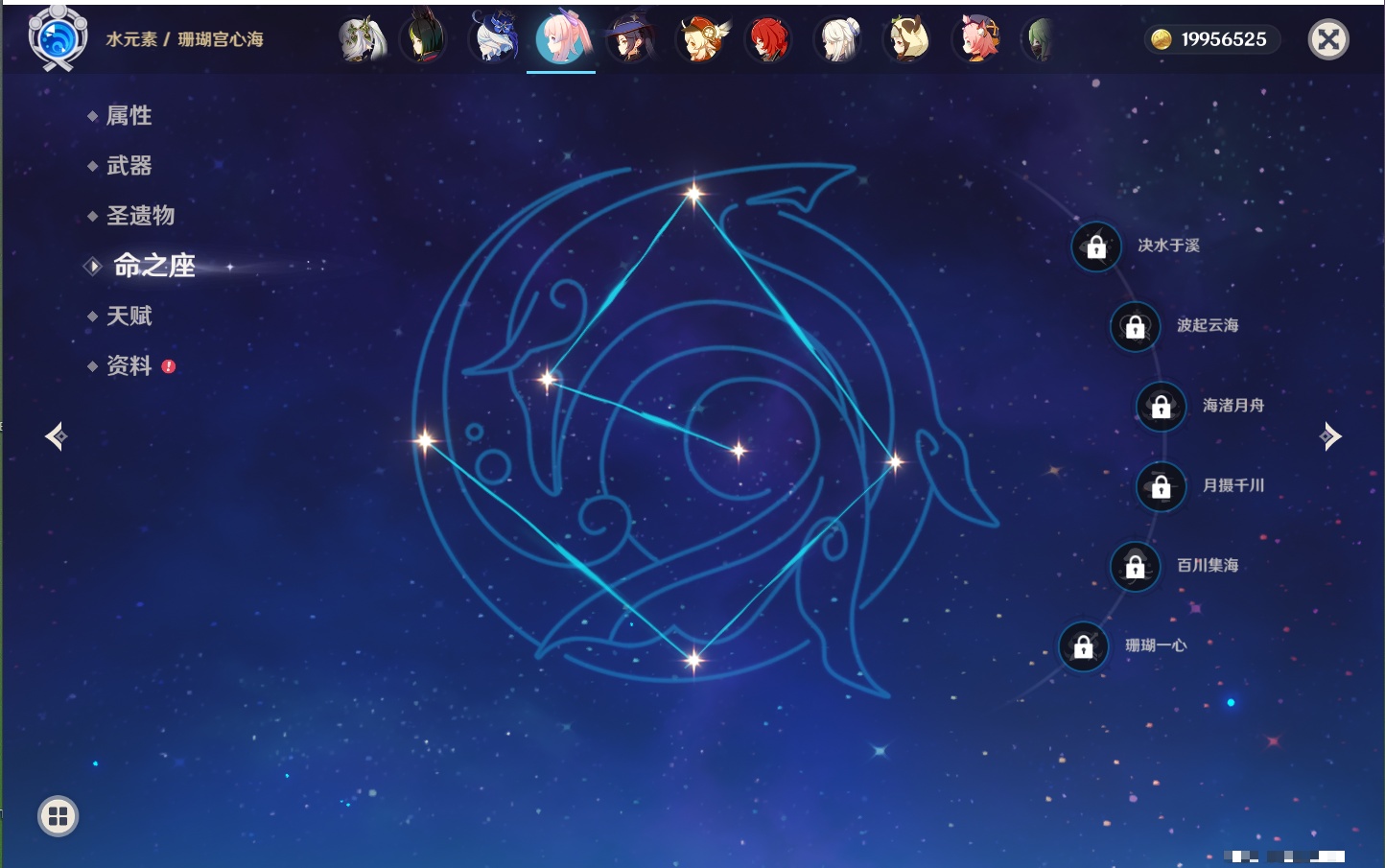Open the grid menu button
1385x868 pixels.
click(x=58, y=816)
